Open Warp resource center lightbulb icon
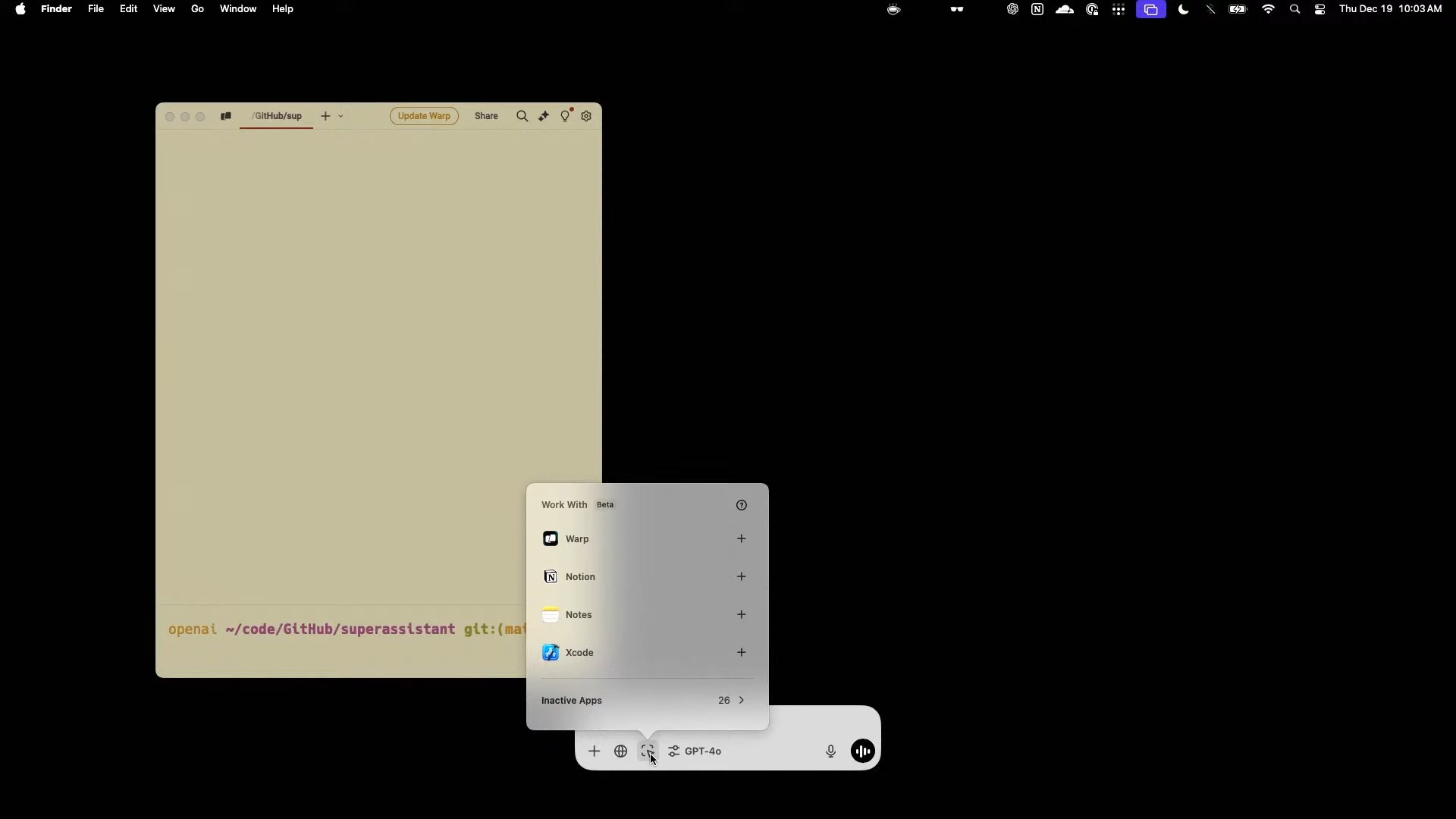Image resolution: width=1456 pixels, height=819 pixels. [565, 116]
